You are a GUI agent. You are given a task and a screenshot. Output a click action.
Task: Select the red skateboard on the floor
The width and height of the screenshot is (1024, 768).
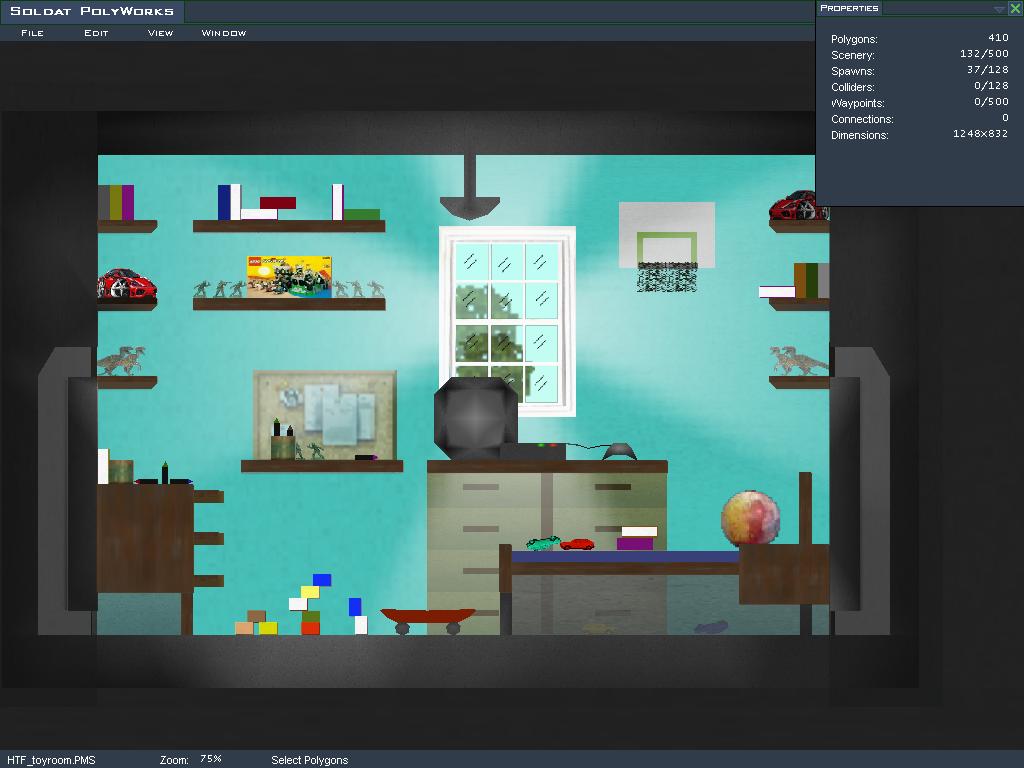pos(427,620)
